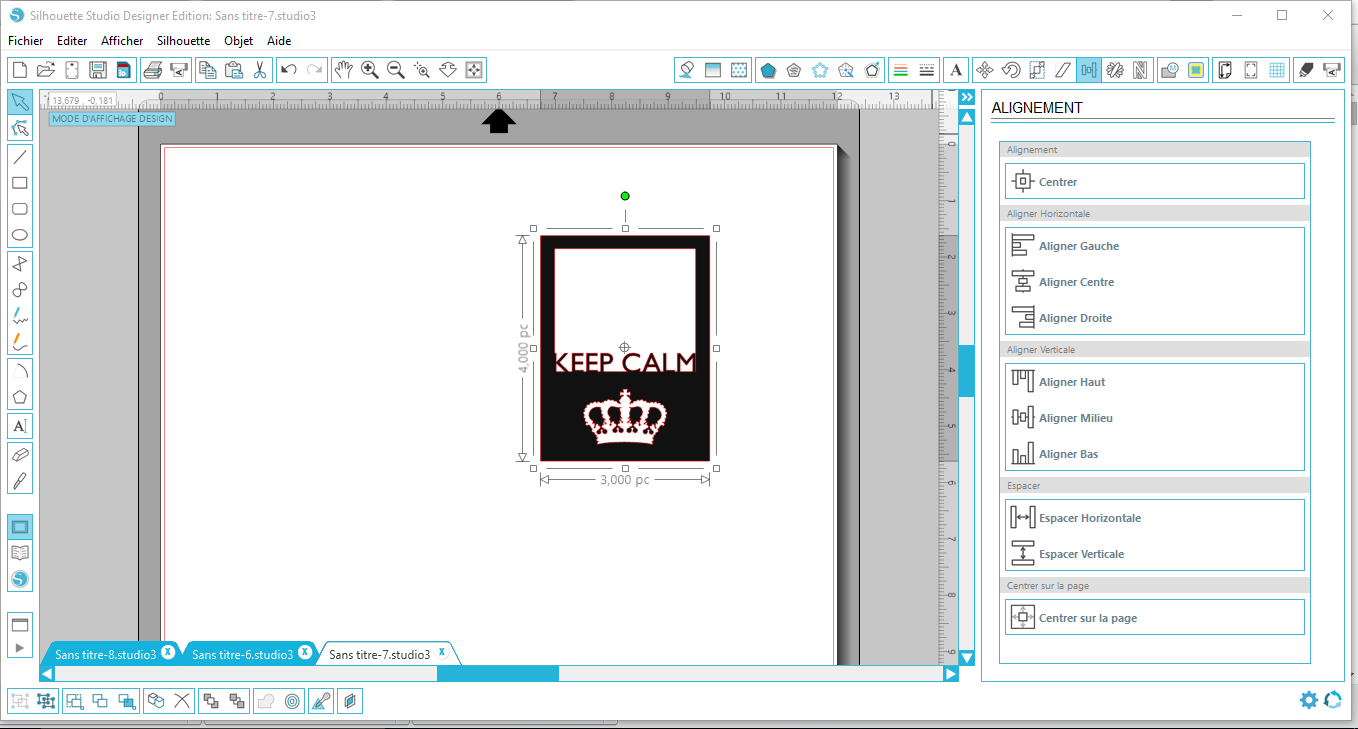Click the Centrer alignment button
The image size is (1358, 729).
click(1155, 182)
